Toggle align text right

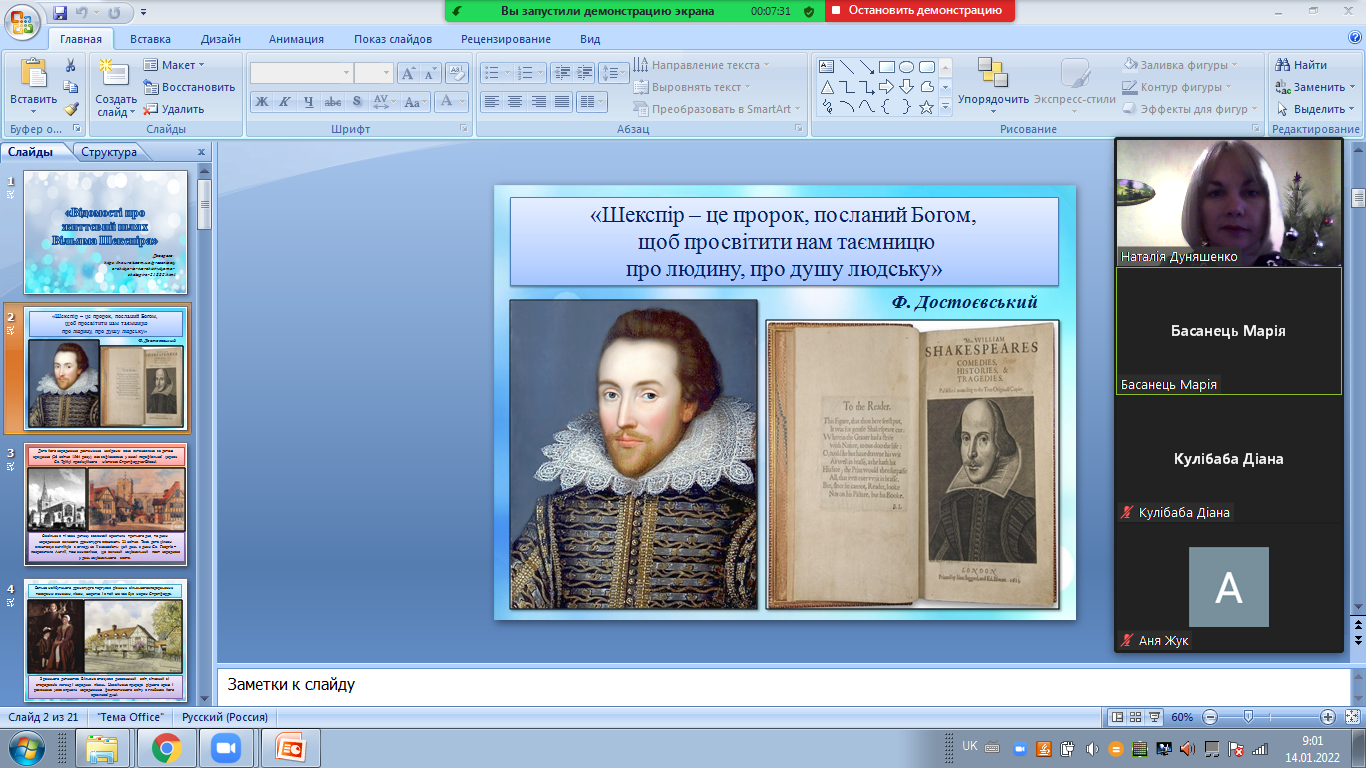point(539,101)
